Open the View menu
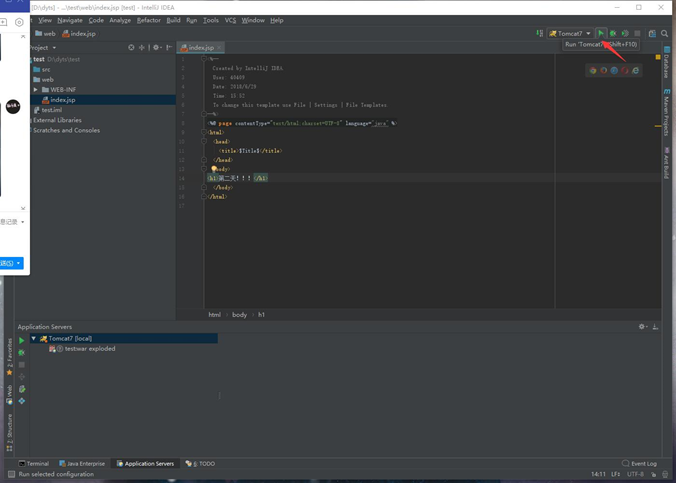Viewport: 676px width, 483px height. click(45, 20)
